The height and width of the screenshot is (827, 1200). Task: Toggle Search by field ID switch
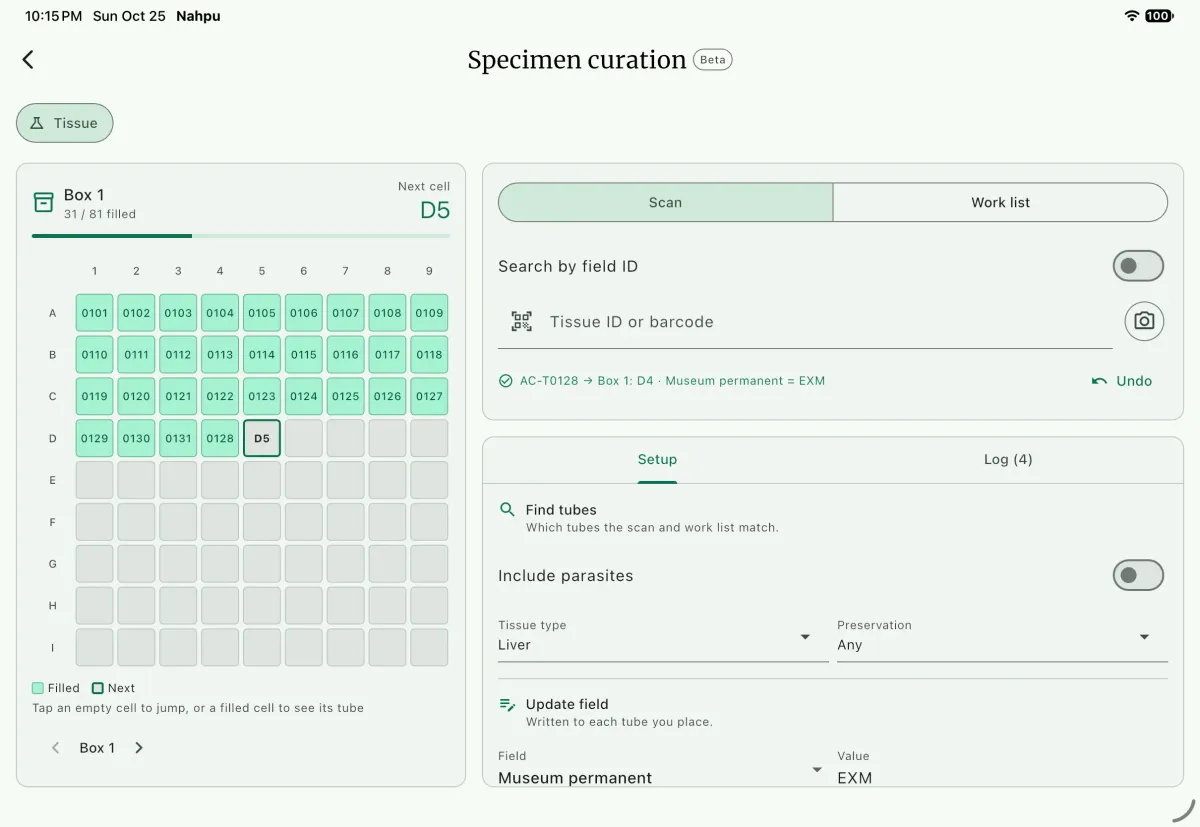(1138, 266)
